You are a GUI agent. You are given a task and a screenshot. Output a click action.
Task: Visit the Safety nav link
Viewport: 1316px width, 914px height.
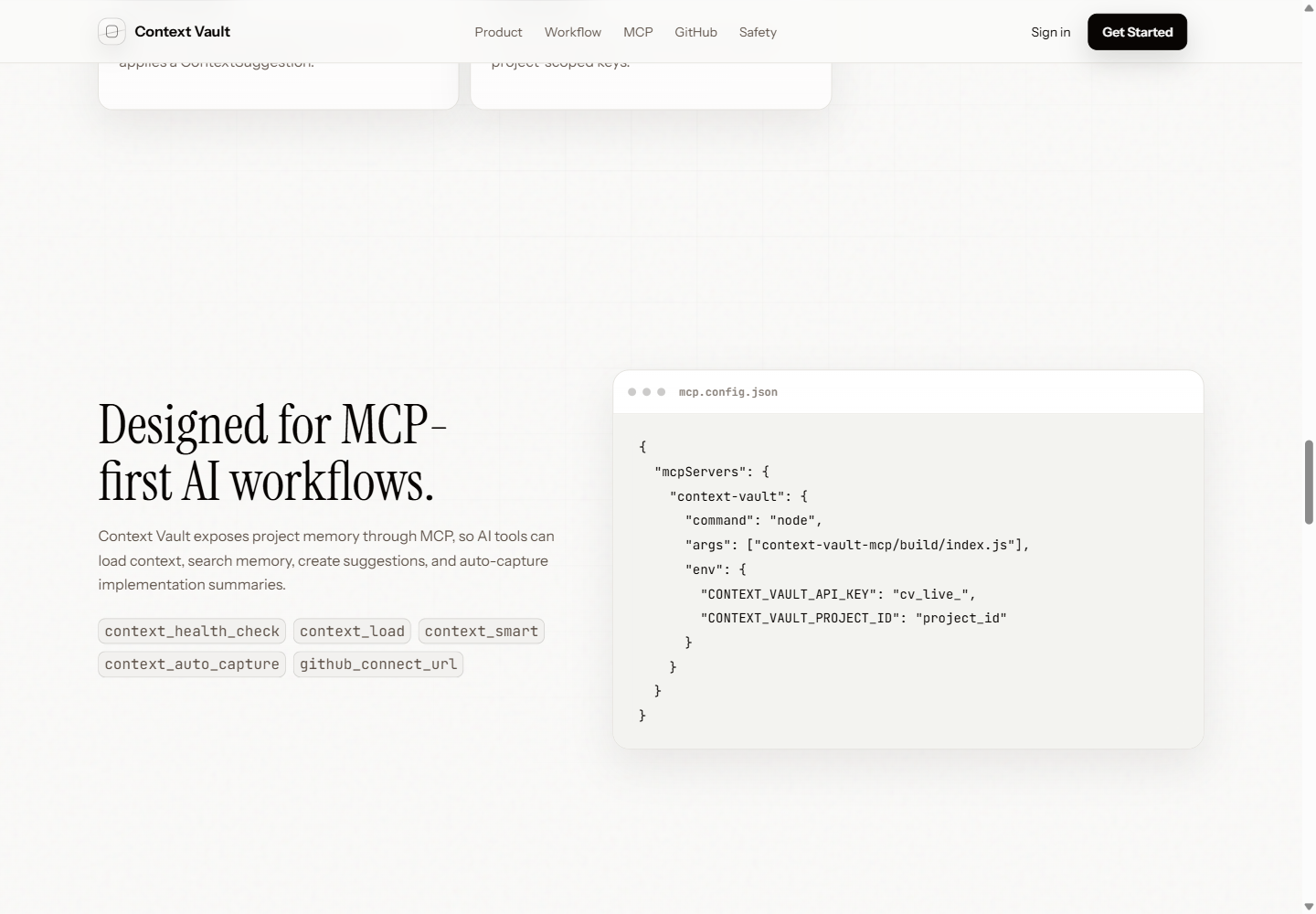pyautogui.click(x=758, y=32)
